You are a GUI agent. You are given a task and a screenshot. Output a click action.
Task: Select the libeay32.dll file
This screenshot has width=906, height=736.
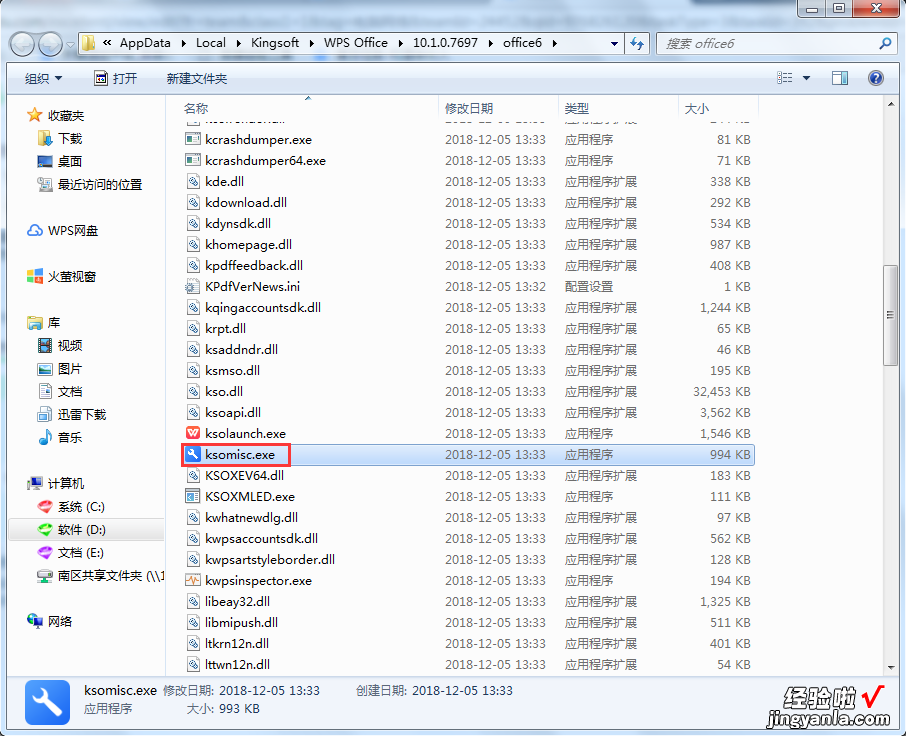pyautogui.click(x=237, y=601)
